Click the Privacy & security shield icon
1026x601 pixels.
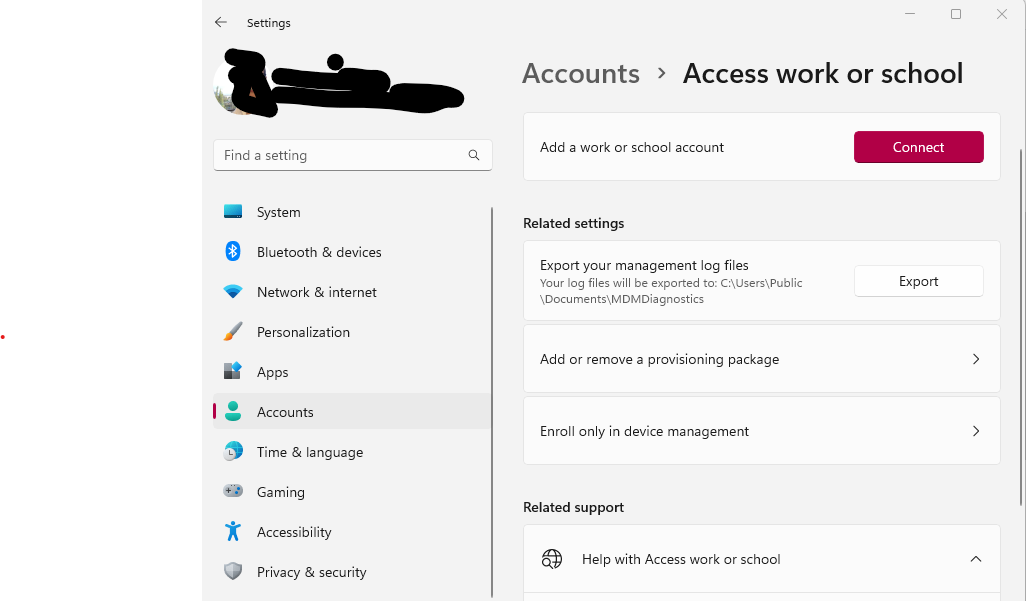coord(234,571)
